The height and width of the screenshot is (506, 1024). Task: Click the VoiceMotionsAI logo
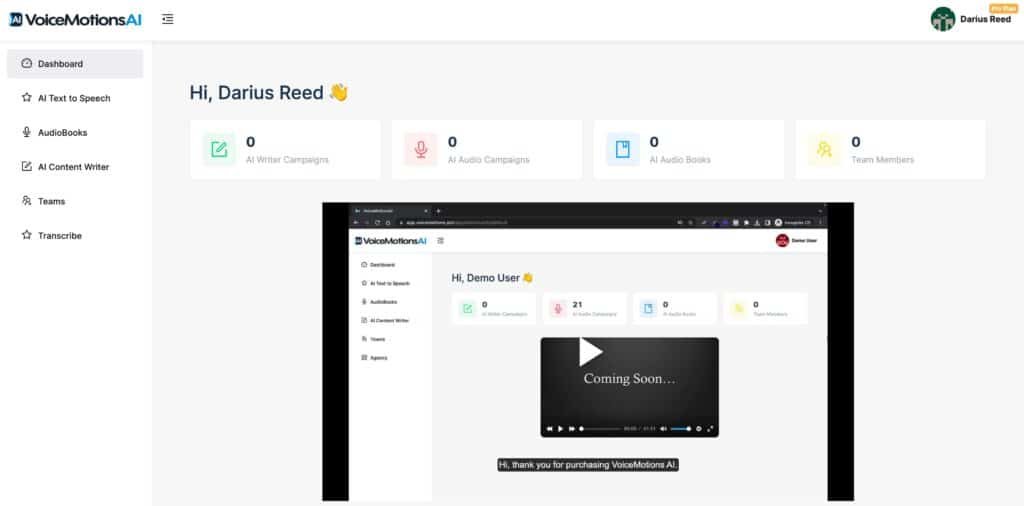tap(75, 20)
